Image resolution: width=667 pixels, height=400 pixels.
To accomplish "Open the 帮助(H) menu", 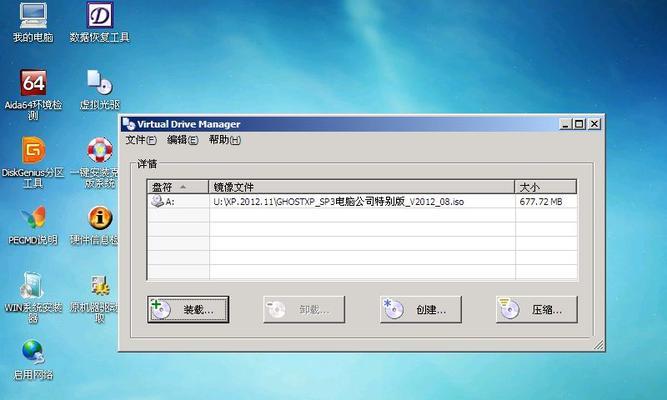I will 224,140.
